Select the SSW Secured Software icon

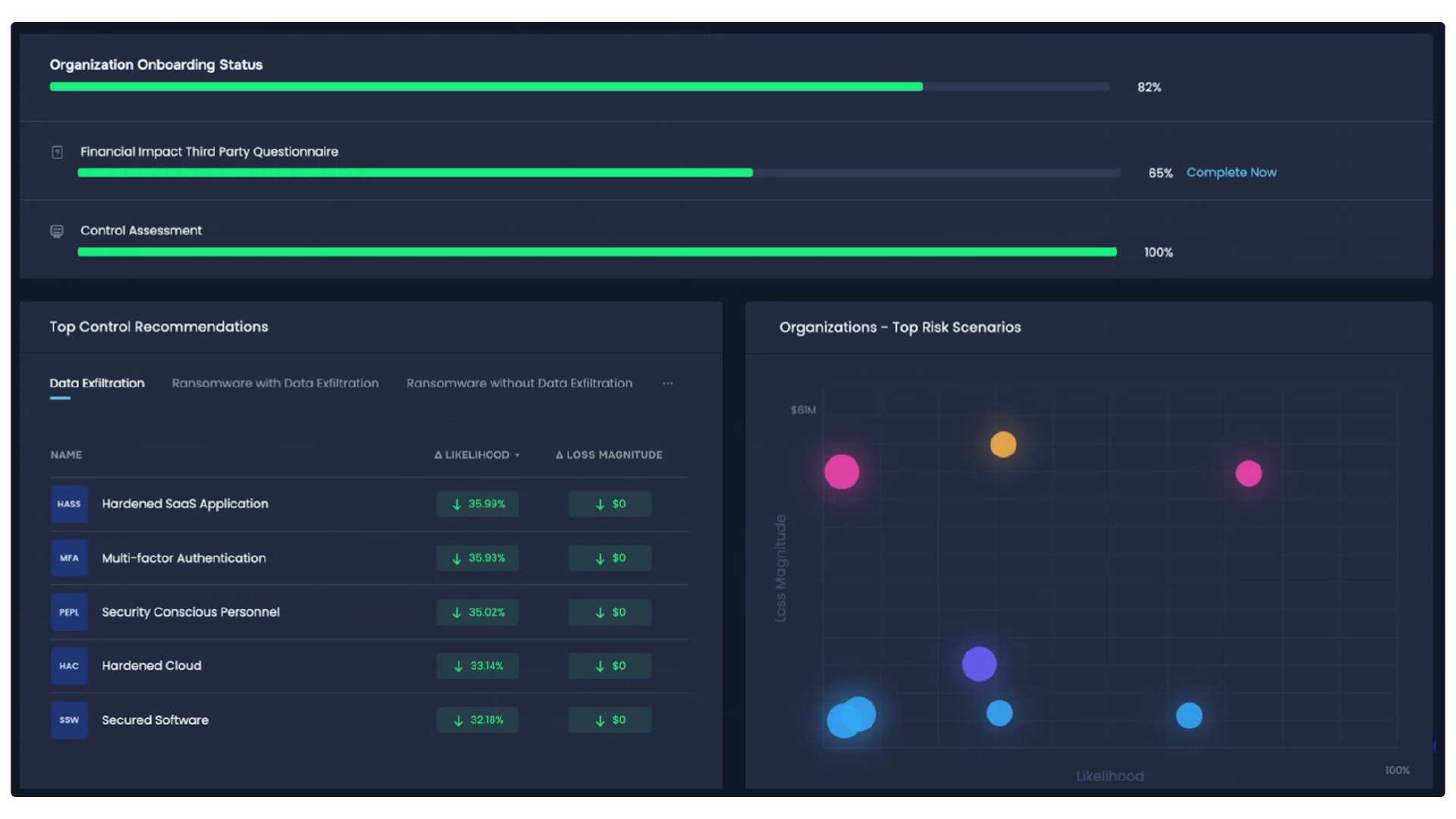coord(68,720)
